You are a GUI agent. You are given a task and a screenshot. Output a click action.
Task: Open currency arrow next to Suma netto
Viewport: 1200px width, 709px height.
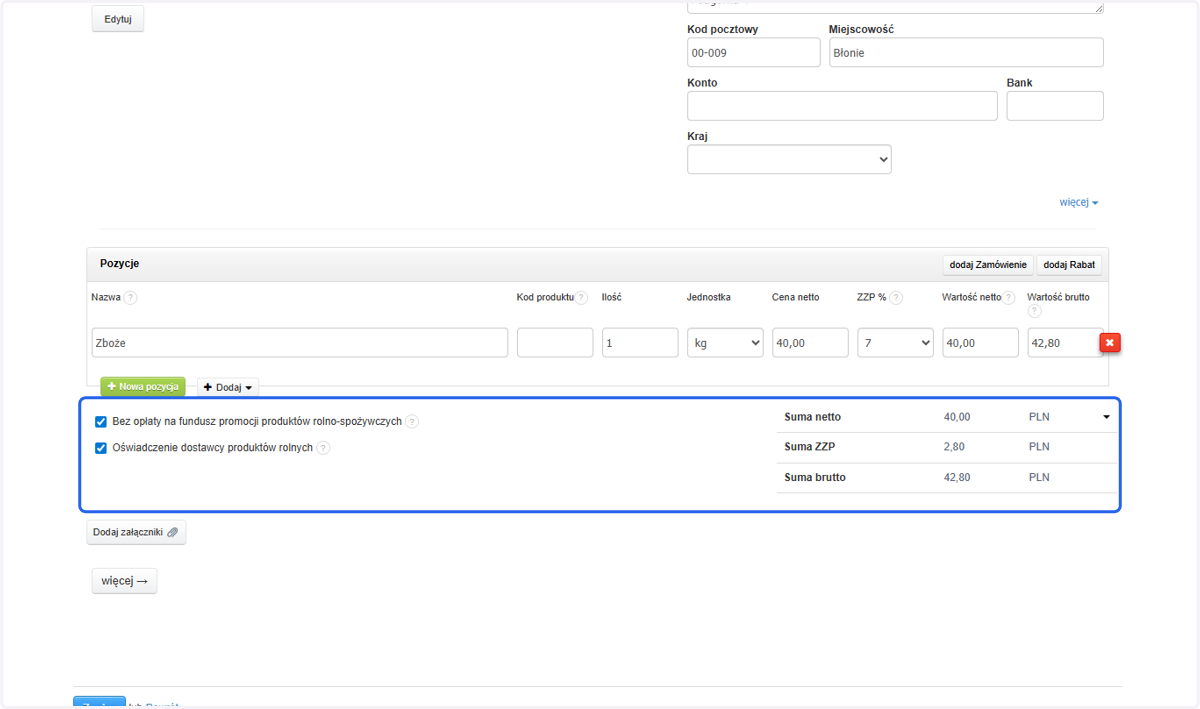click(1107, 417)
